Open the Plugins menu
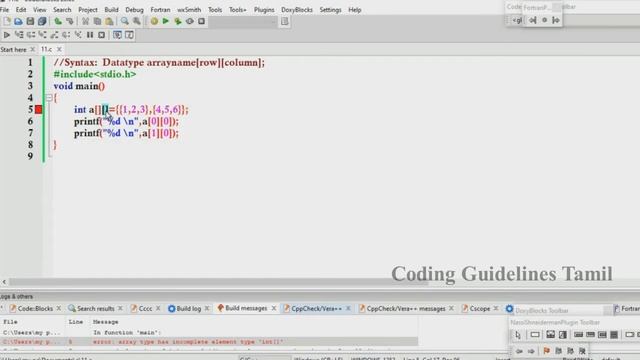This screenshot has height=360, width=640. (264, 10)
